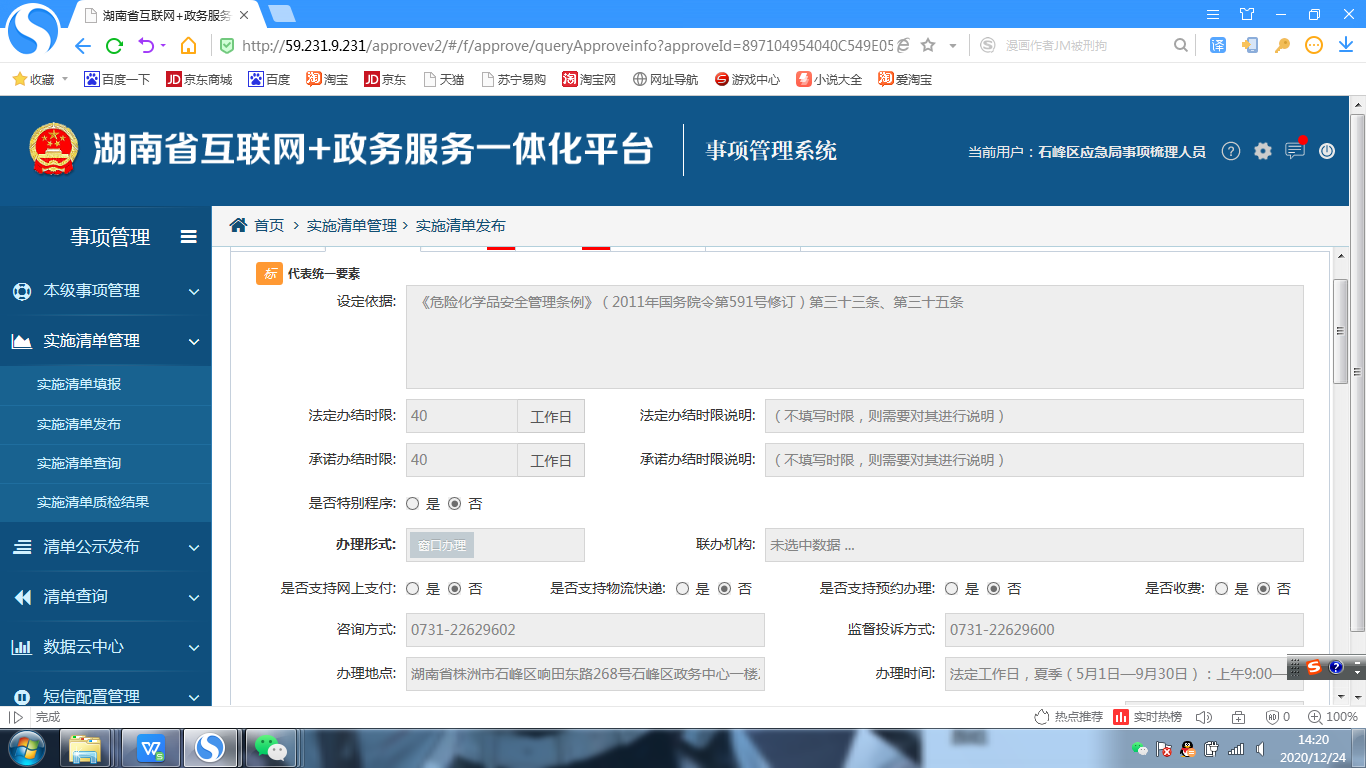Viewport: 1366px width, 768px height.
Task: Open WeChat from the taskbar
Action: pyautogui.click(x=270, y=747)
